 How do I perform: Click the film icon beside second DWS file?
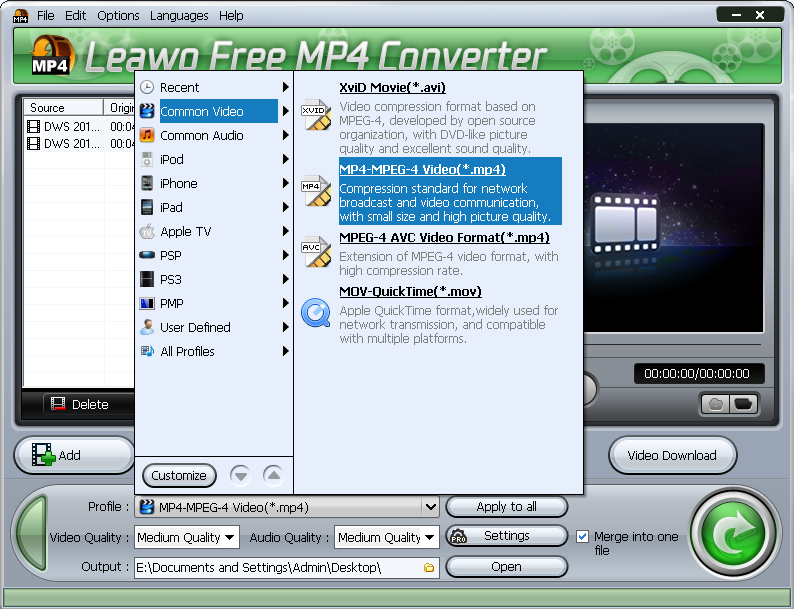coord(33,143)
